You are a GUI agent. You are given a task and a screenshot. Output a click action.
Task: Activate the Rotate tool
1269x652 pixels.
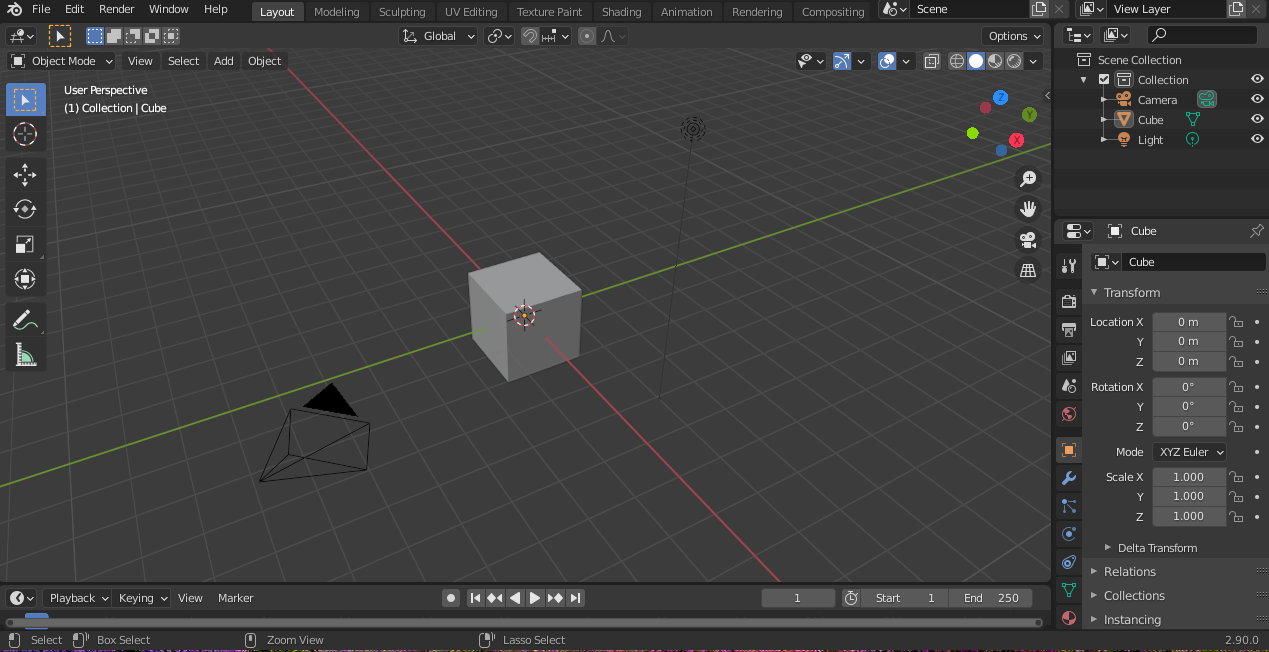[25, 209]
